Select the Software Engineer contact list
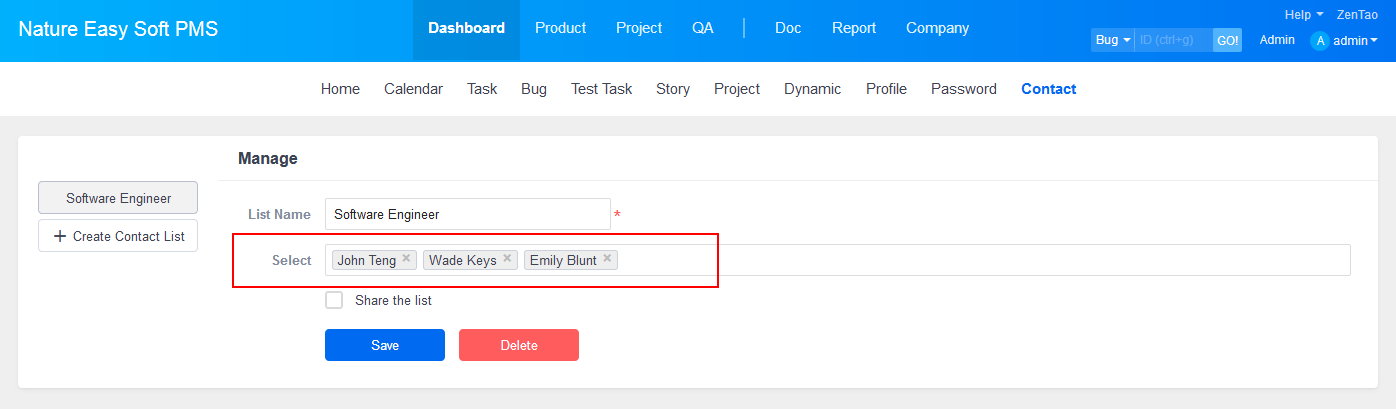This screenshot has height=409, width=1396. pyautogui.click(x=118, y=198)
